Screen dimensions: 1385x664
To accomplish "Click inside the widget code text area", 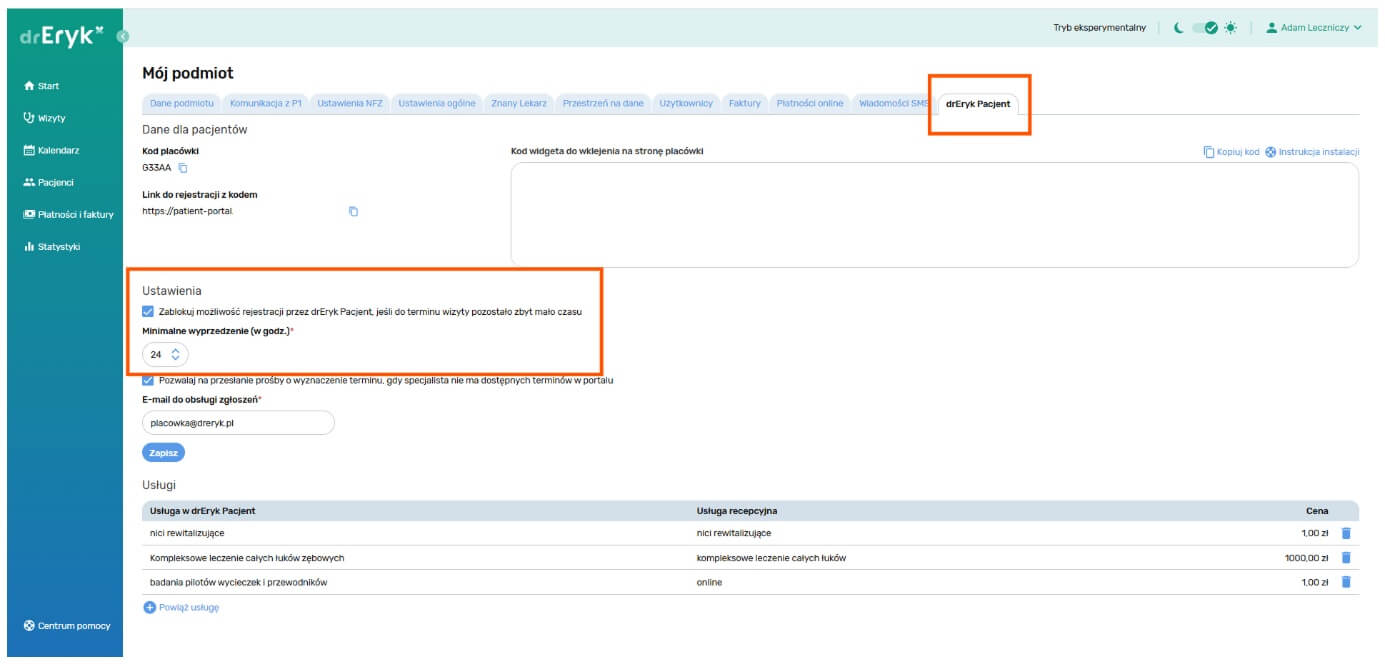I will point(934,214).
